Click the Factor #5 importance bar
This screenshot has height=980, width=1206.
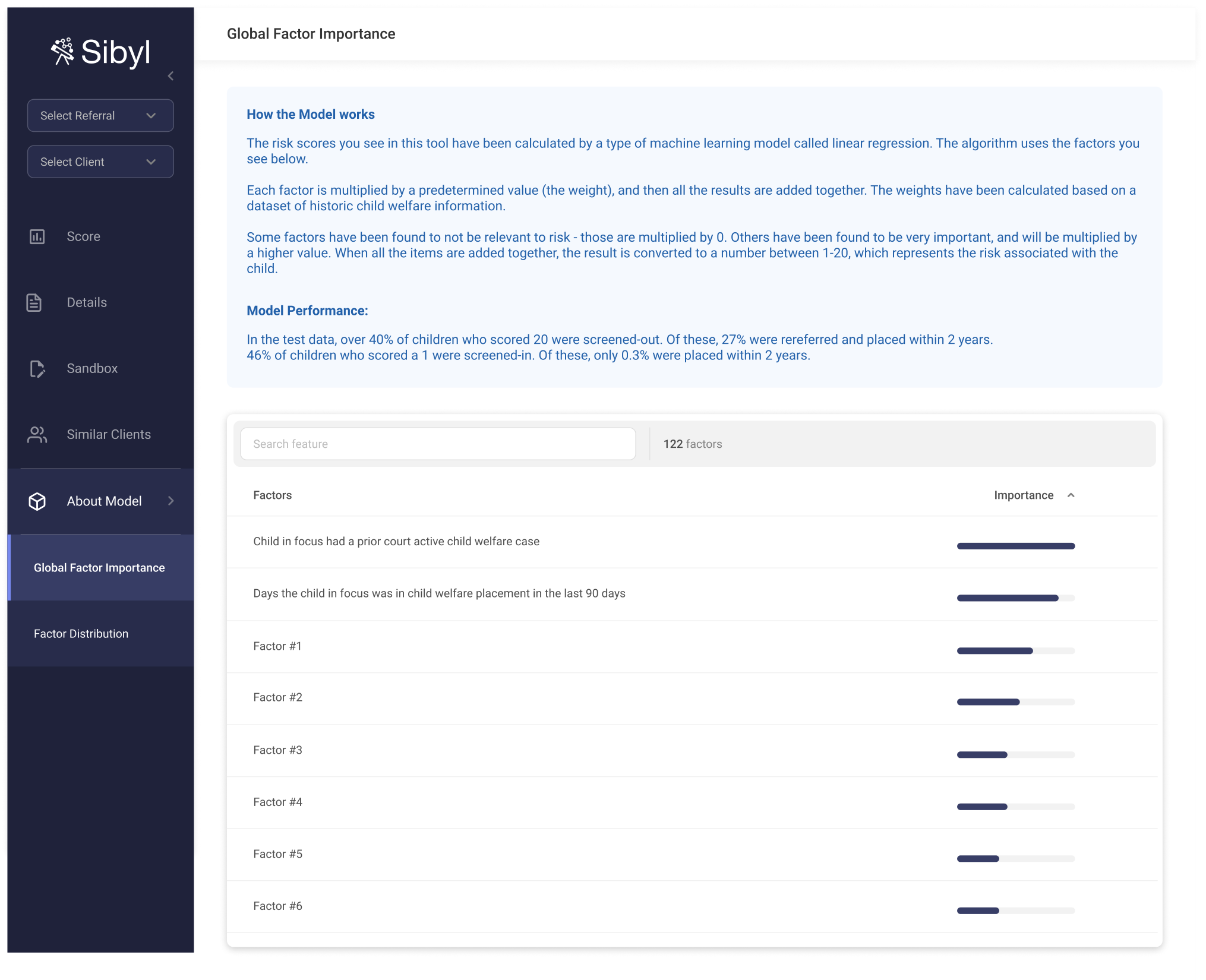(x=1016, y=859)
